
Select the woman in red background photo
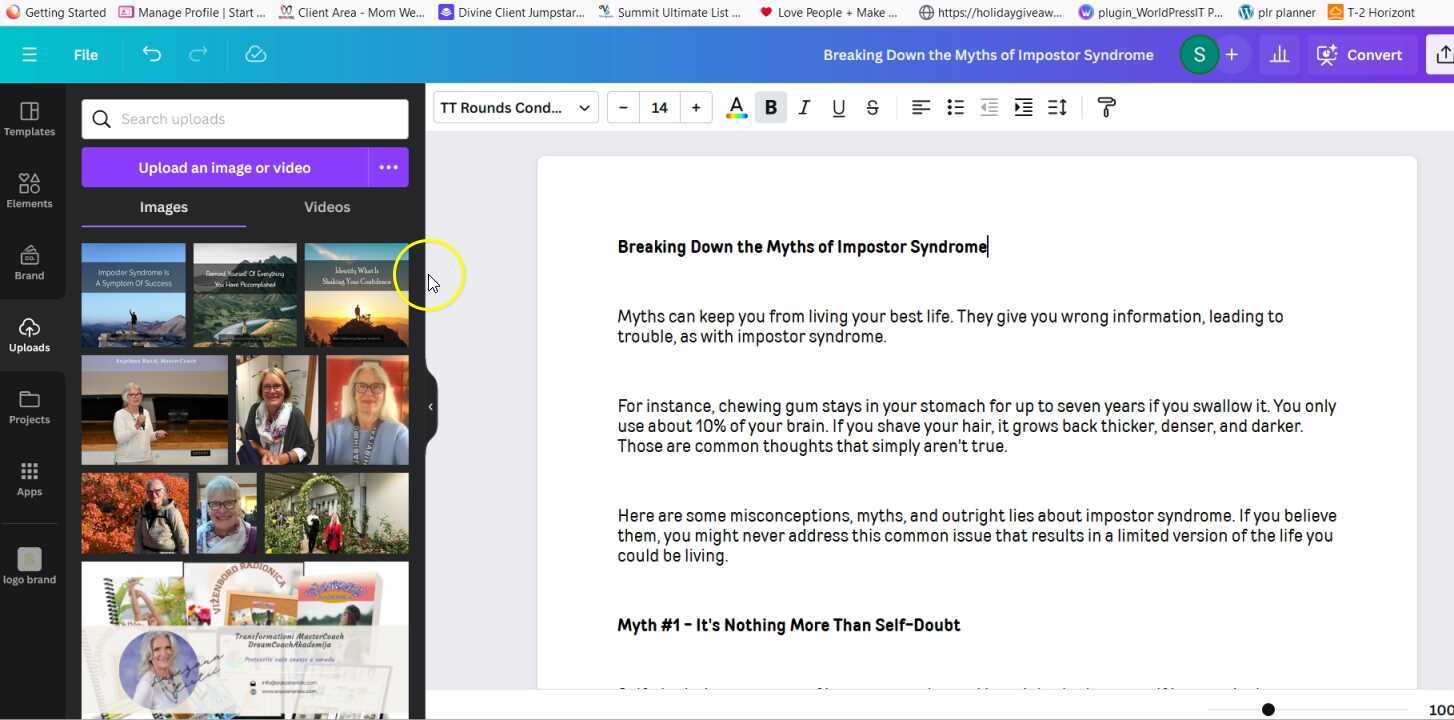[367, 410]
